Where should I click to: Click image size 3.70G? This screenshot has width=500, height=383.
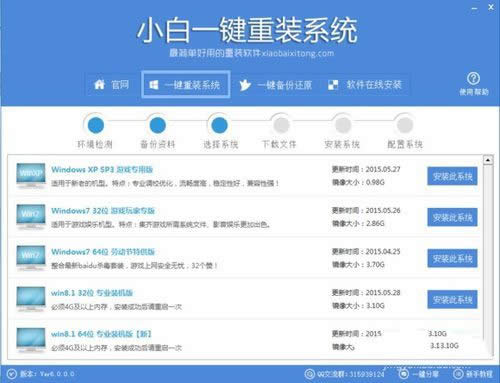click(x=375, y=265)
